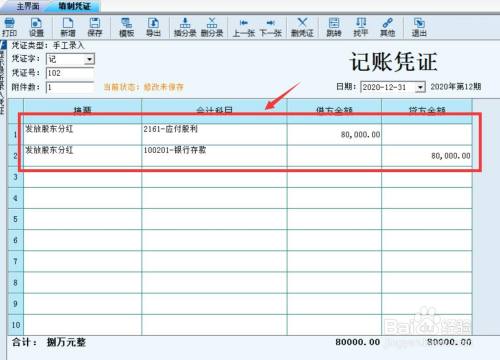Click the debit total 80000.00 at bottom
Image resolution: width=500 pixels, height=360 pixels.
pos(358,342)
